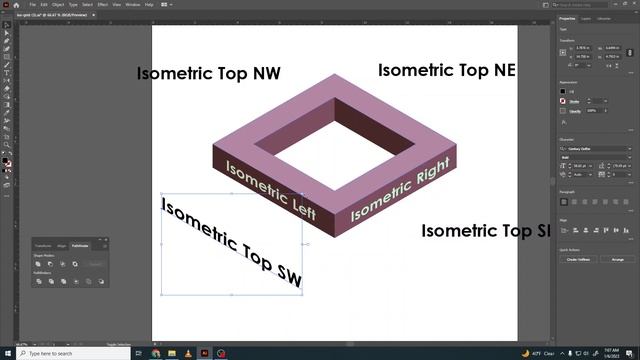Select the Rectangle tool
This screenshot has height=360, width=640.
click(7, 57)
